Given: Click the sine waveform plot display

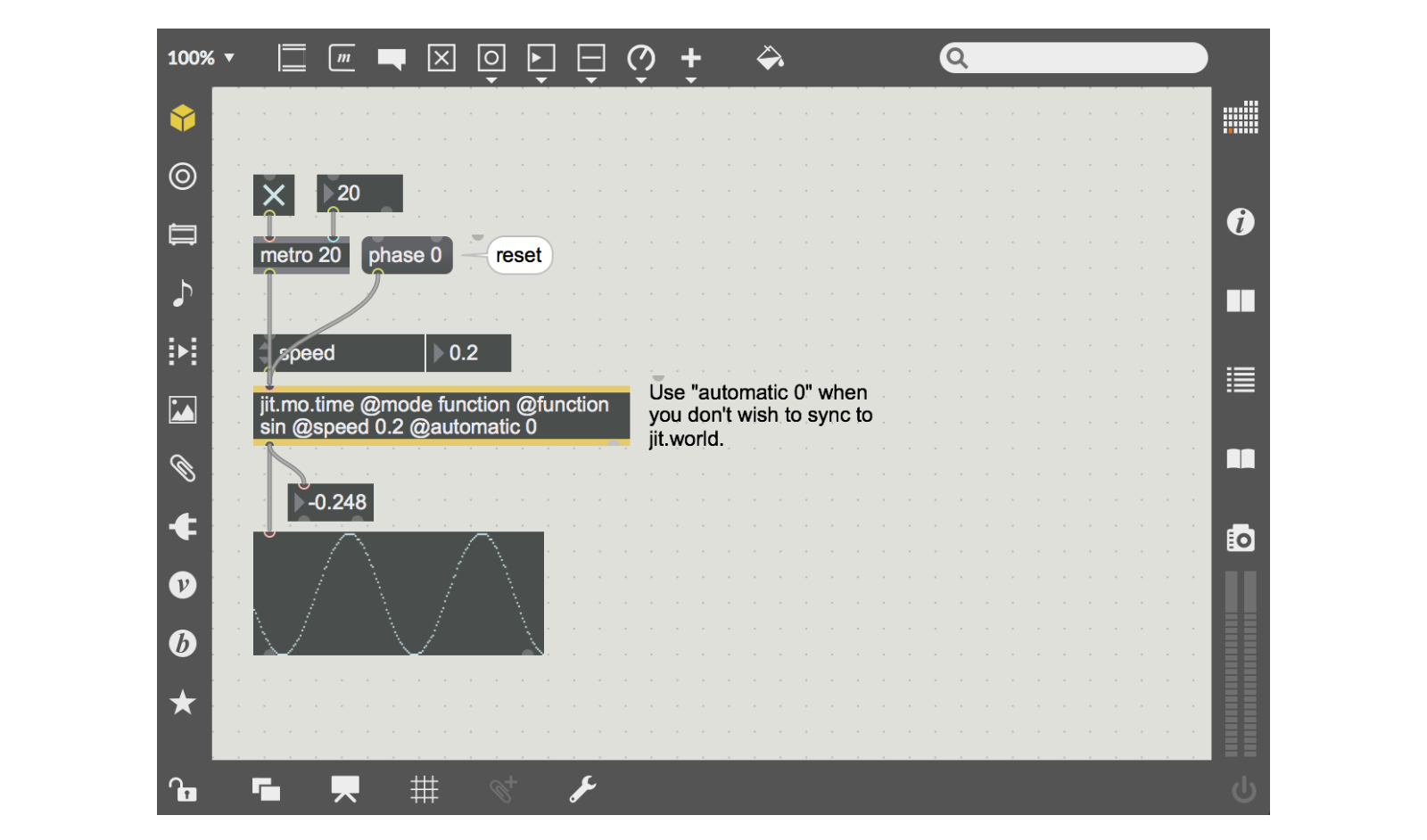Looking at the screenshot, I should pos(399,594).
